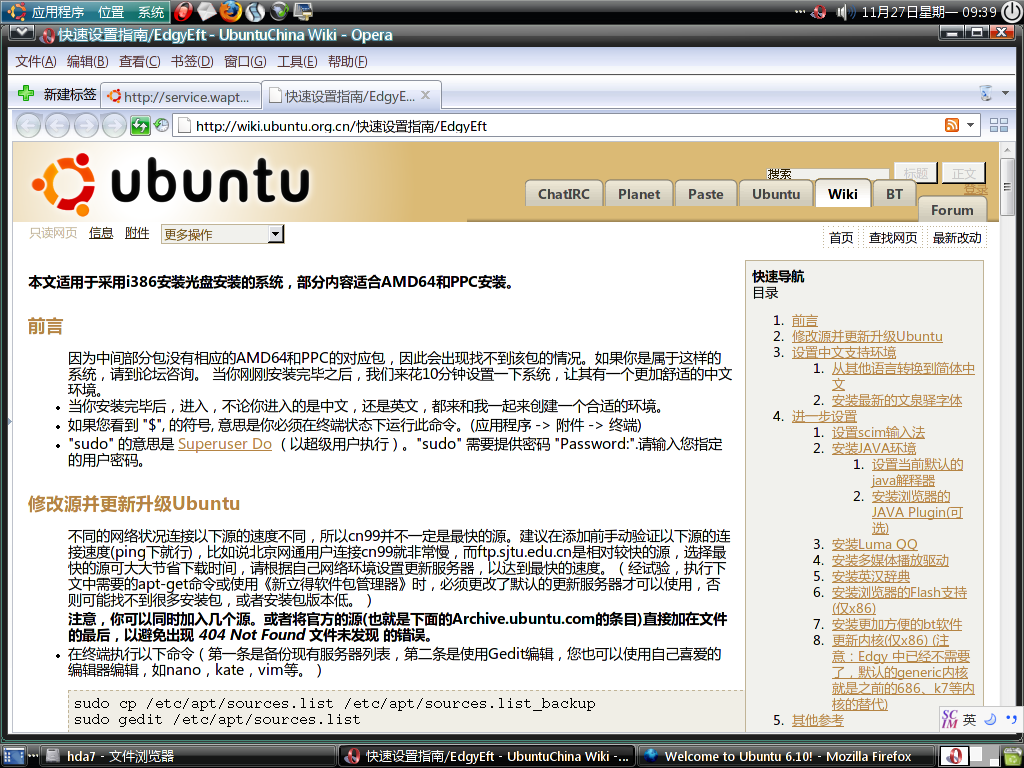Screen dimensions: 1024x768
Task: Select the Planet site tab
Action: point(639,194)
